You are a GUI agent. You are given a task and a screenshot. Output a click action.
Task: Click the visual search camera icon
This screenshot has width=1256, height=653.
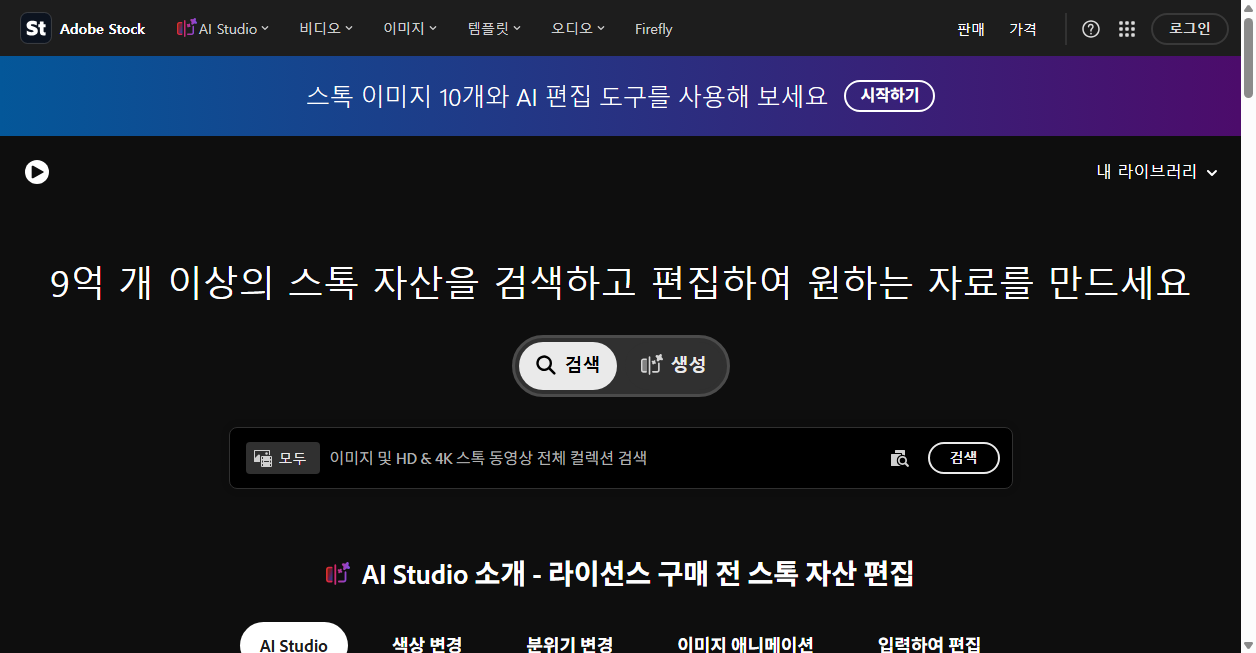click(900, 458)
